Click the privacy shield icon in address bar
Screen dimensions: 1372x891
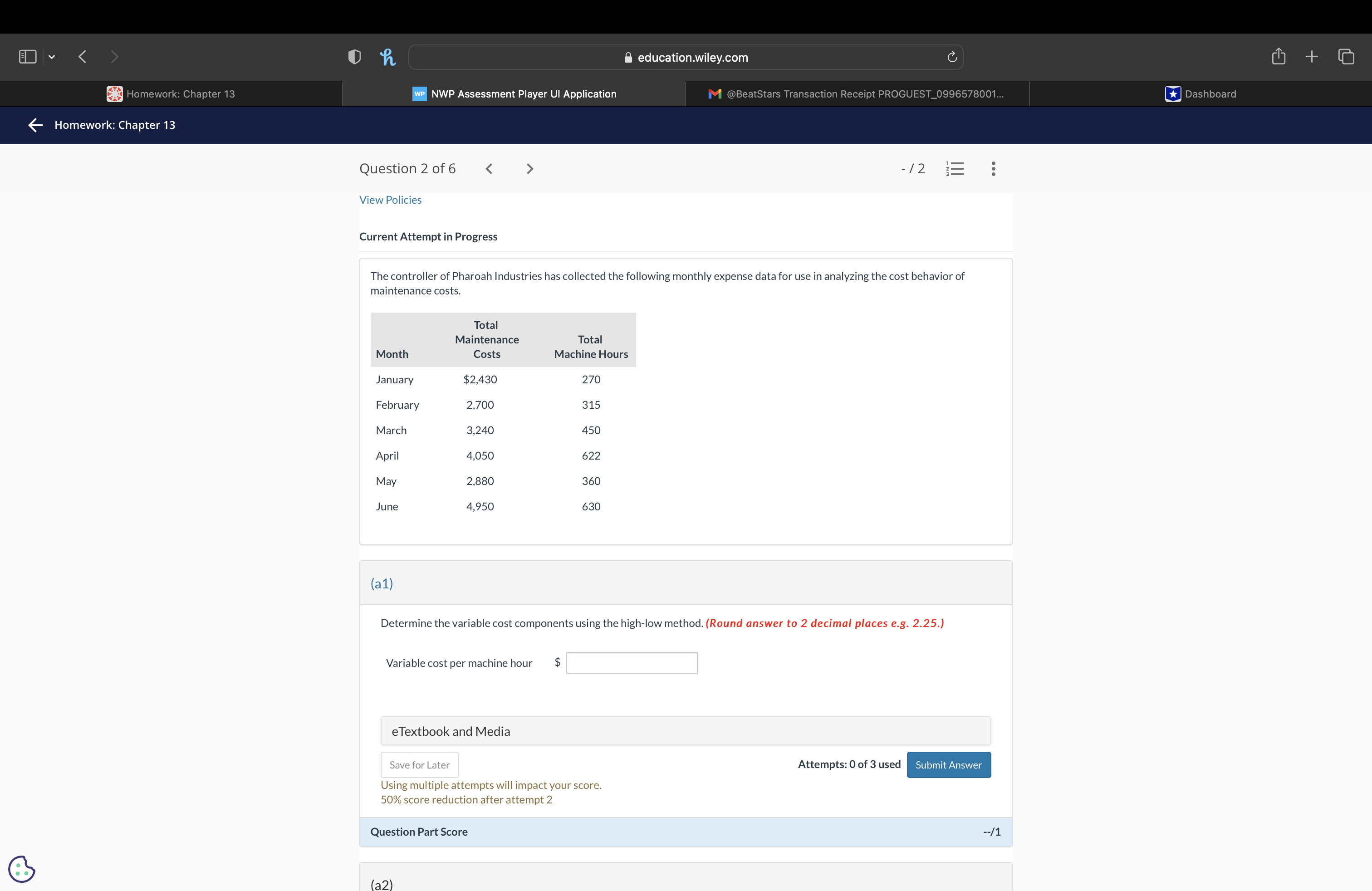(354, 56)
